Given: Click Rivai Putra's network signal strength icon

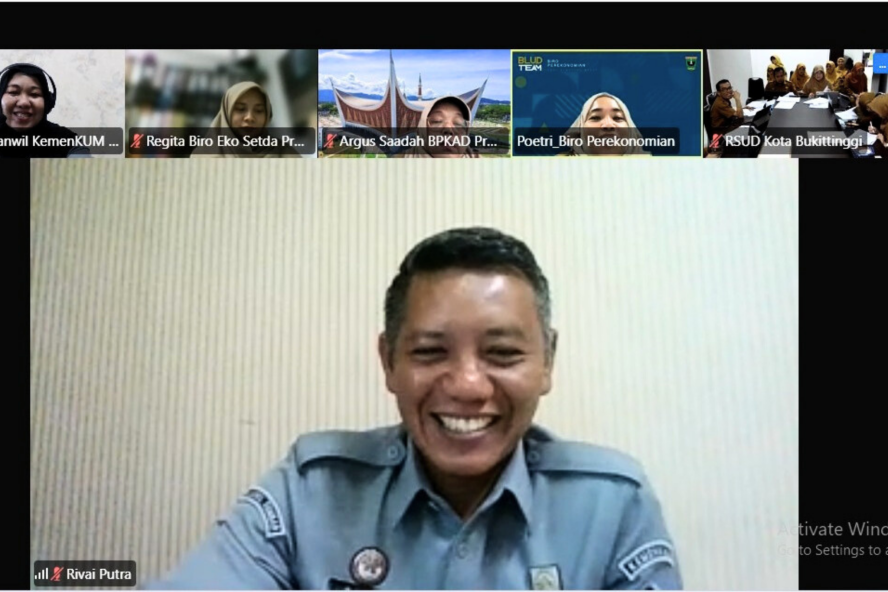Looking at the screenshot, I should point(42,574).
